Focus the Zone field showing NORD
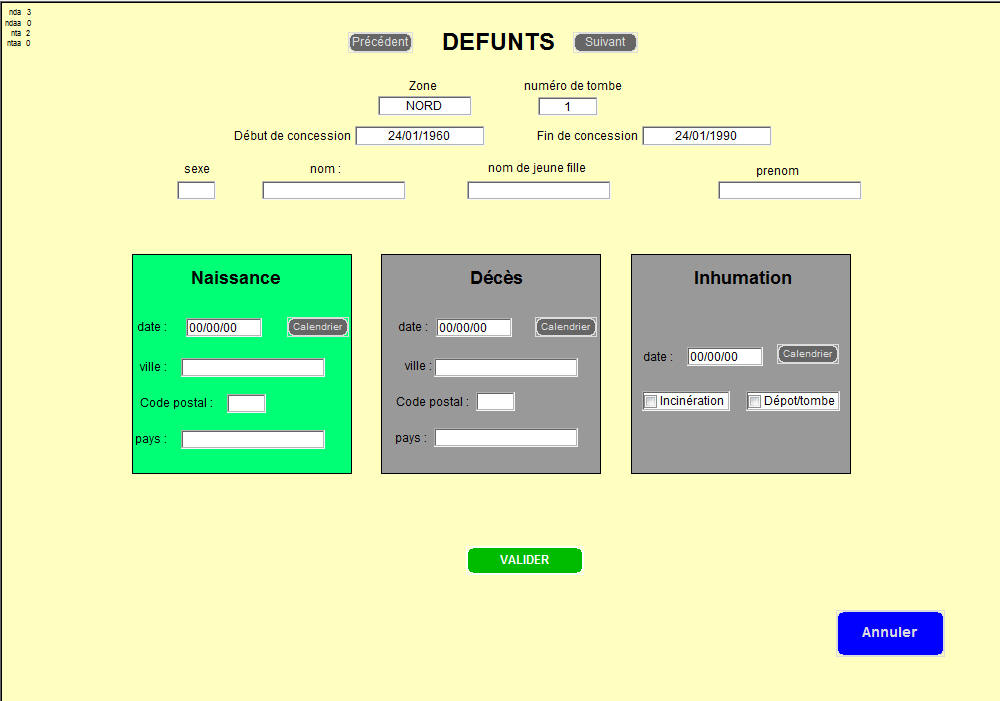 (x=424, y=106)
